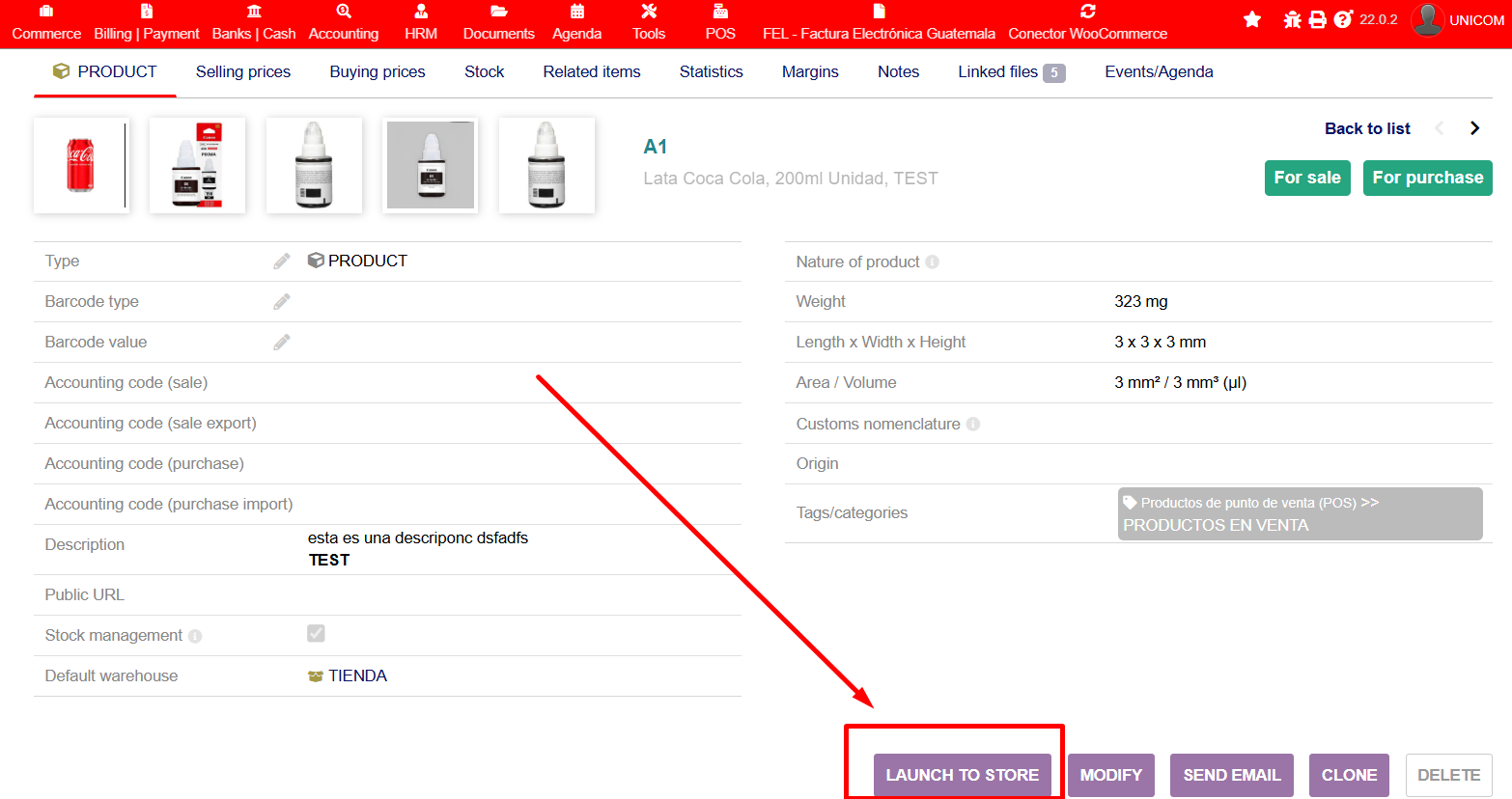Image resolution: width=1512 pixels, height=799 pixels.
Task: Open the Linked files tab
Action: (x=1010, y=72)
